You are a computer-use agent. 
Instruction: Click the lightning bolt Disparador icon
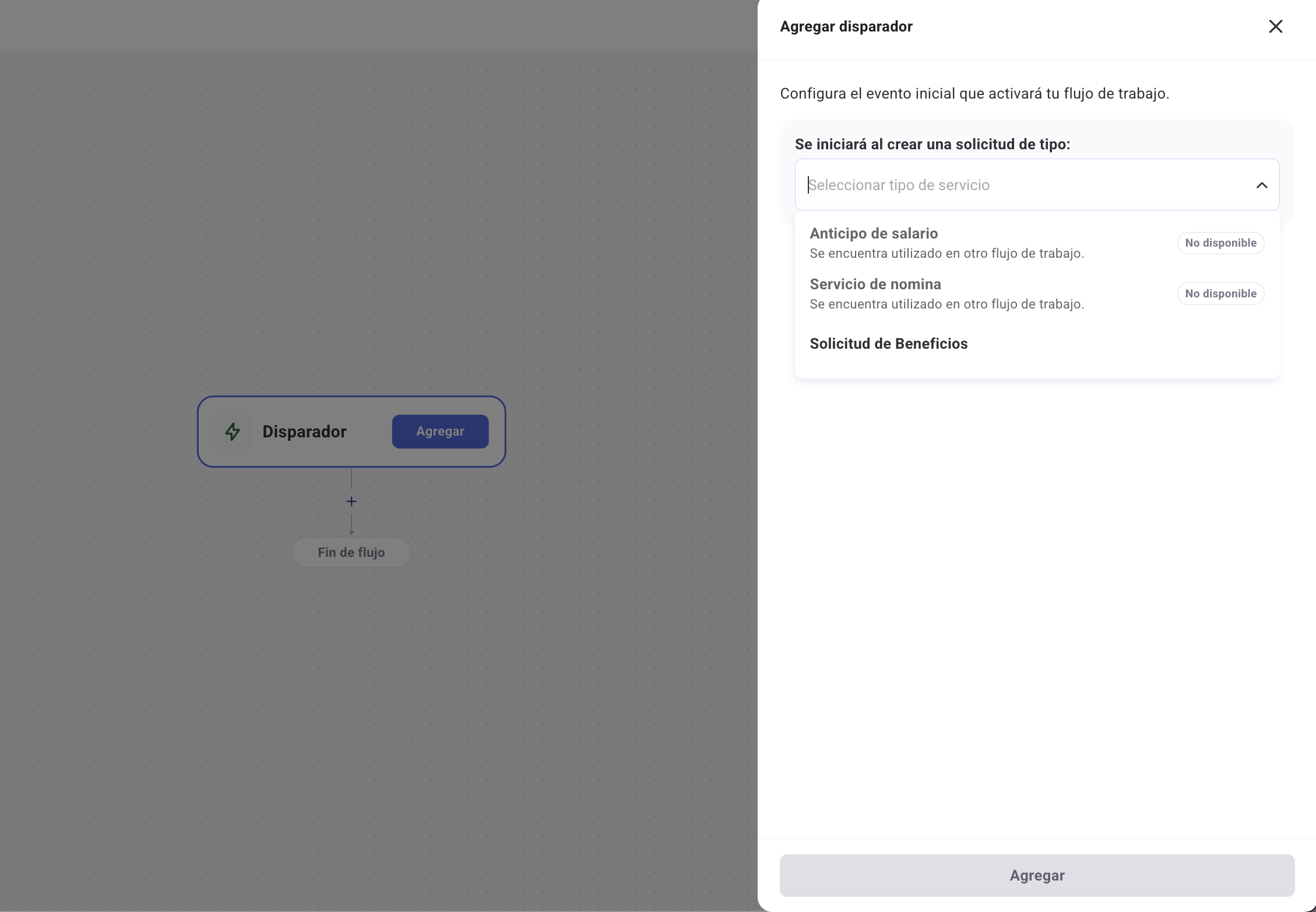(233, 432)
